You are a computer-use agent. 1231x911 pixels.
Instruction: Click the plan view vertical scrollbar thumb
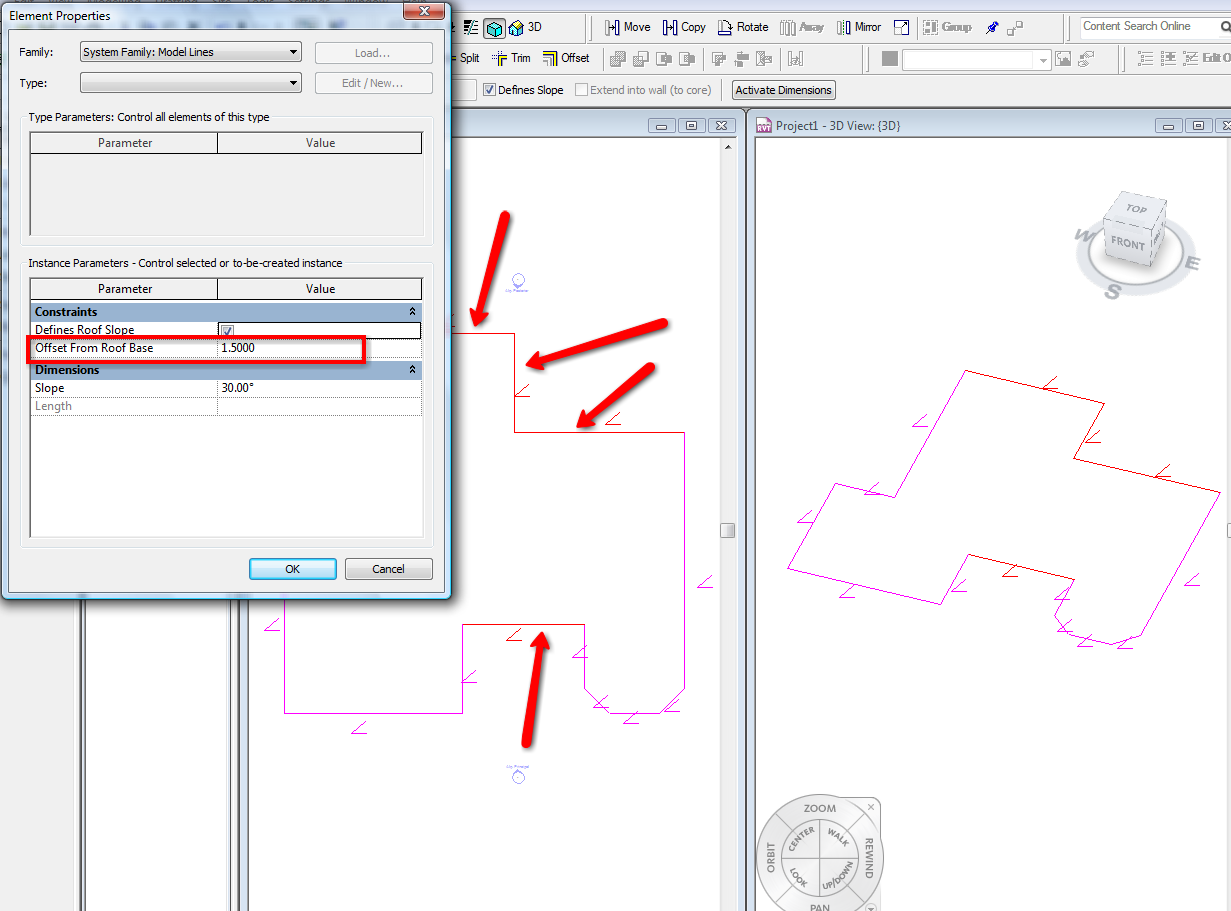[x=727, y=530]
